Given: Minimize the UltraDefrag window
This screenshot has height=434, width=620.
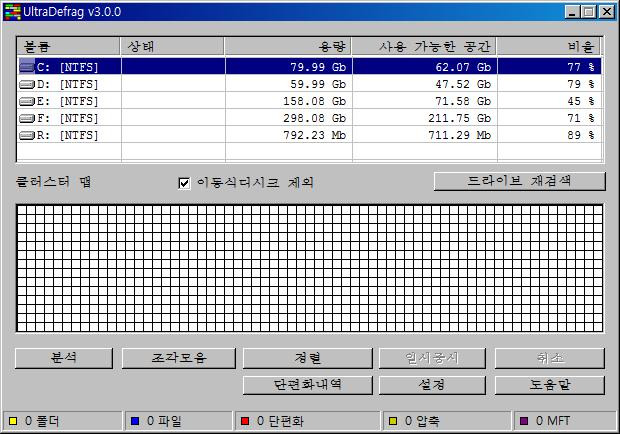Looking at the screenshot, I should coord(572,12).
